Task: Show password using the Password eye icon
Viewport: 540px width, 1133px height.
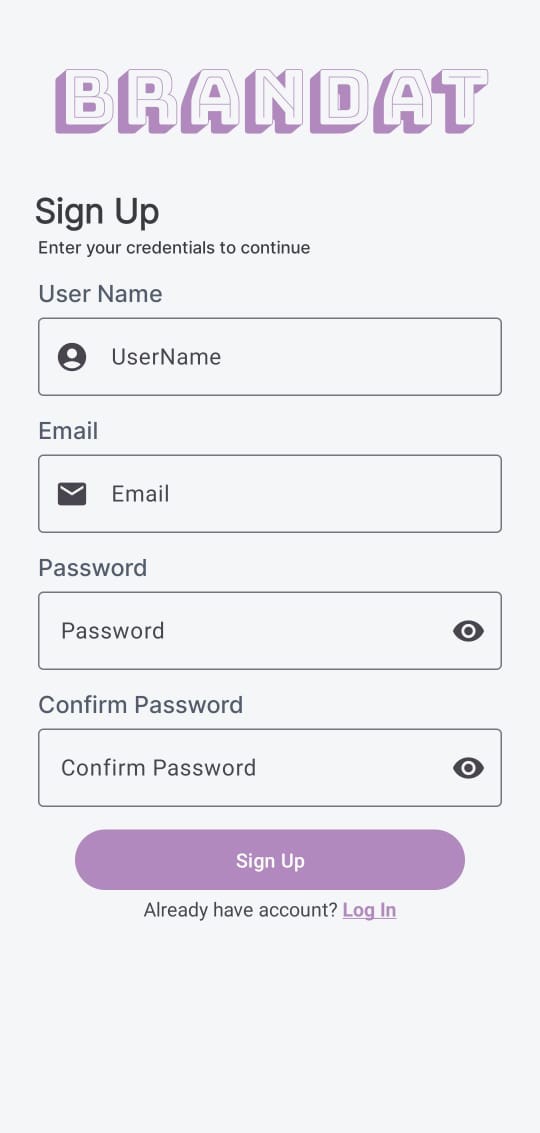Action: point(468,631)
